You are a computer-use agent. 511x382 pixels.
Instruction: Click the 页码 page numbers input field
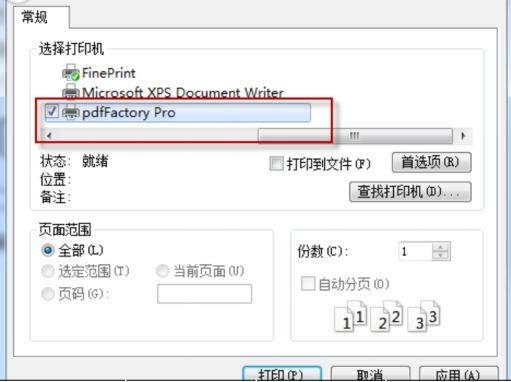(x=204, y=294)
